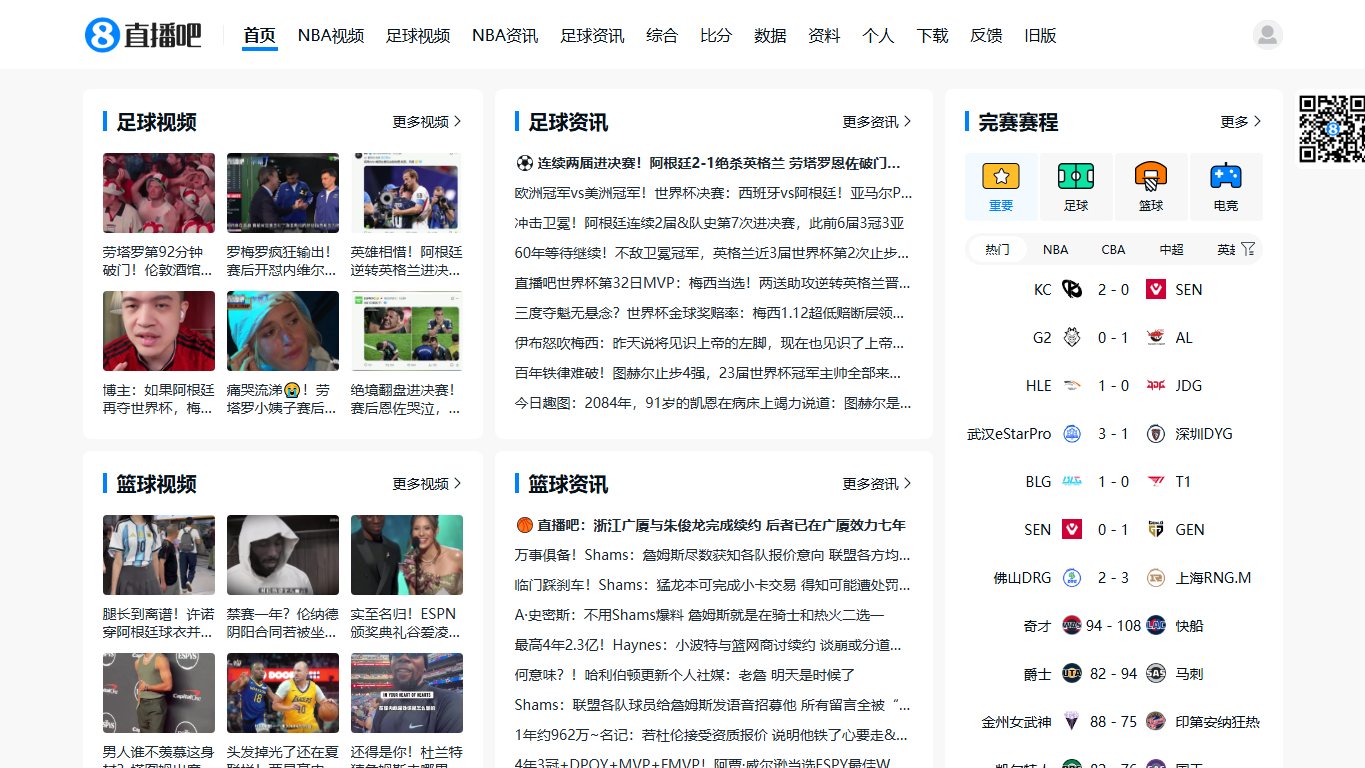Open 旧版 nav item
Screen dimensions: 1365x768
1040,36
